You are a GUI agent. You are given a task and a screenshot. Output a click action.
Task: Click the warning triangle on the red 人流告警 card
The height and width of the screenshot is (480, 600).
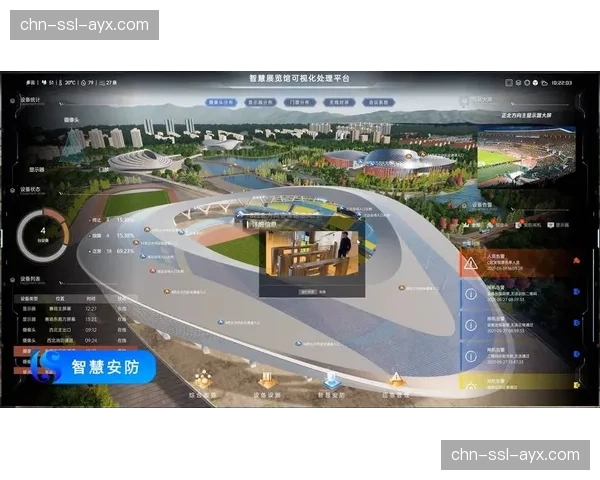[x=470, y=263]
